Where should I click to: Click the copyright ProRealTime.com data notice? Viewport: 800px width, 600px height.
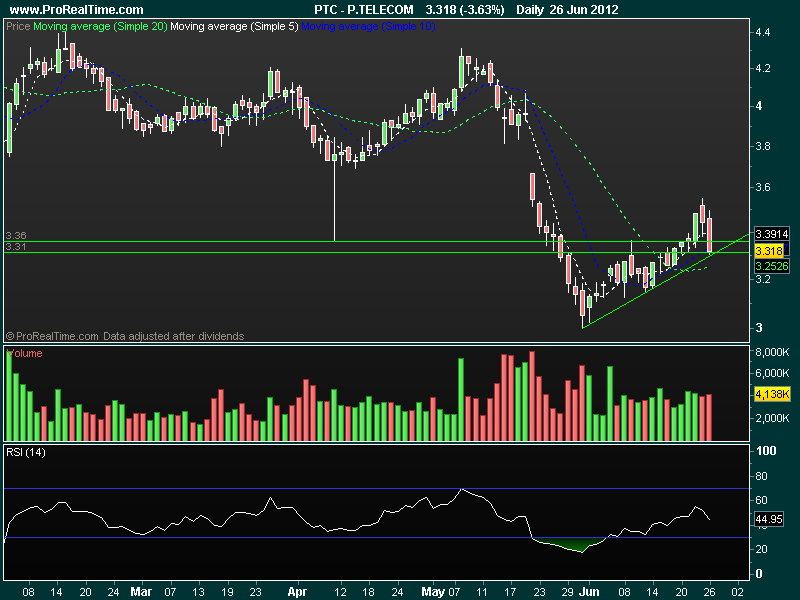[x=125, y=336]
